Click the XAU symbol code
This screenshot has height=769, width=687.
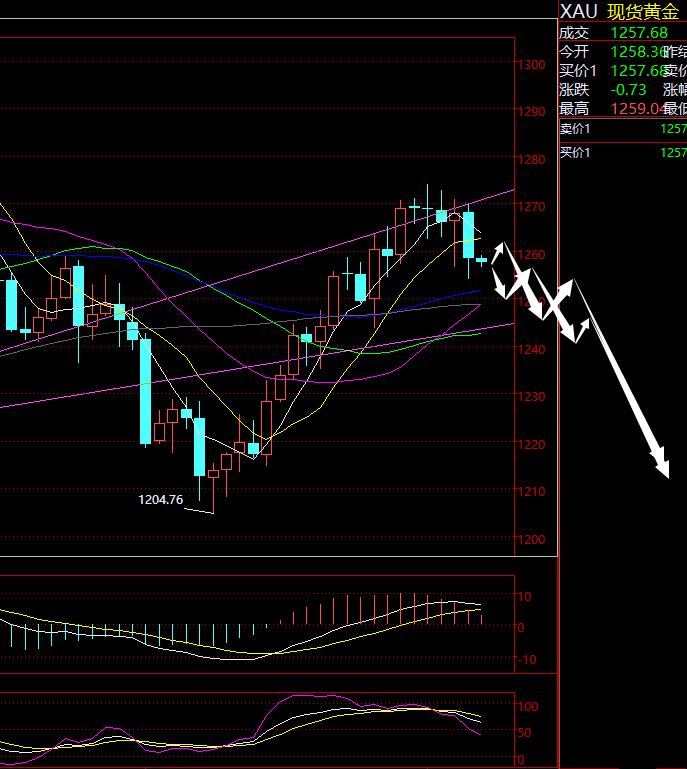tap(578, 12)
